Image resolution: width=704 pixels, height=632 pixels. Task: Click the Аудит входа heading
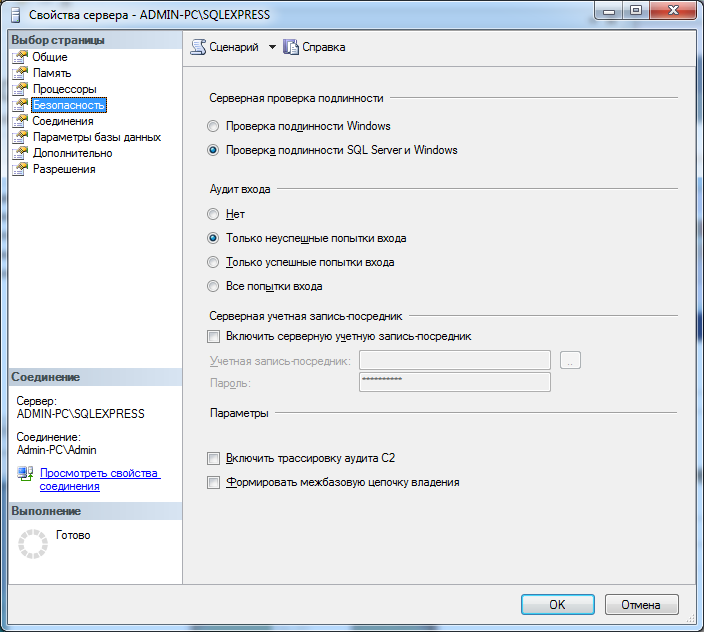coord(240,189)
